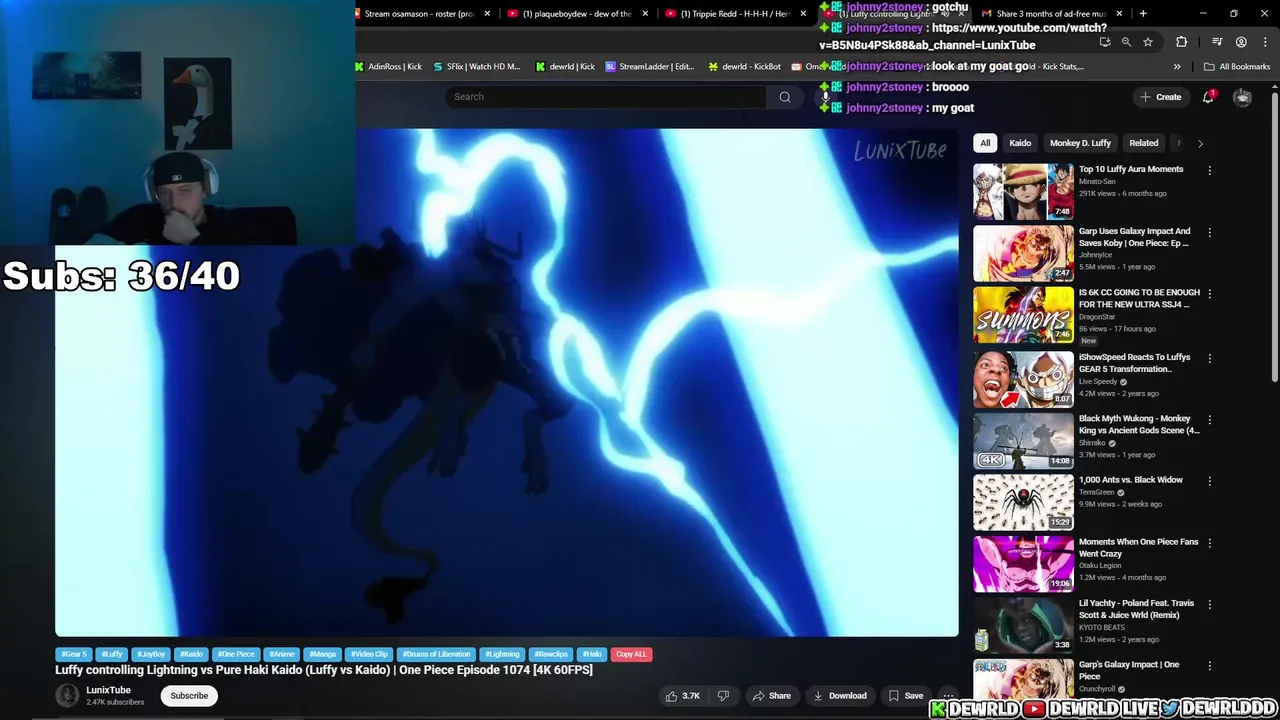
Task: Open Chrome profile icon
Action: [x=1241, y=42]
